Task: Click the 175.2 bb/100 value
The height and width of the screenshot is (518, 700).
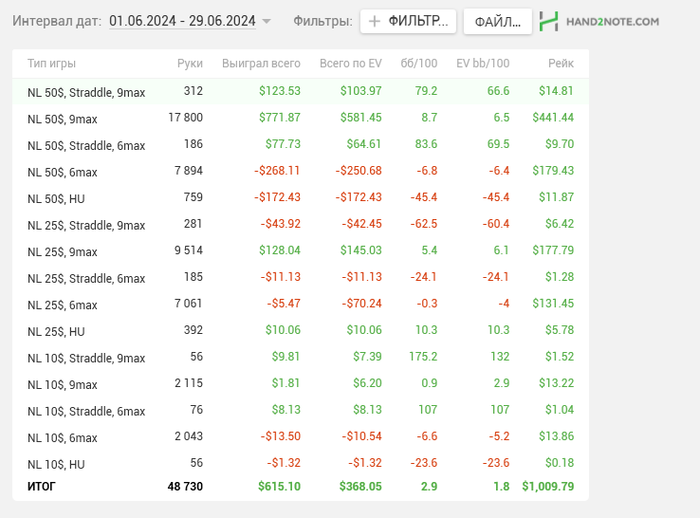Action: point(423,356)
